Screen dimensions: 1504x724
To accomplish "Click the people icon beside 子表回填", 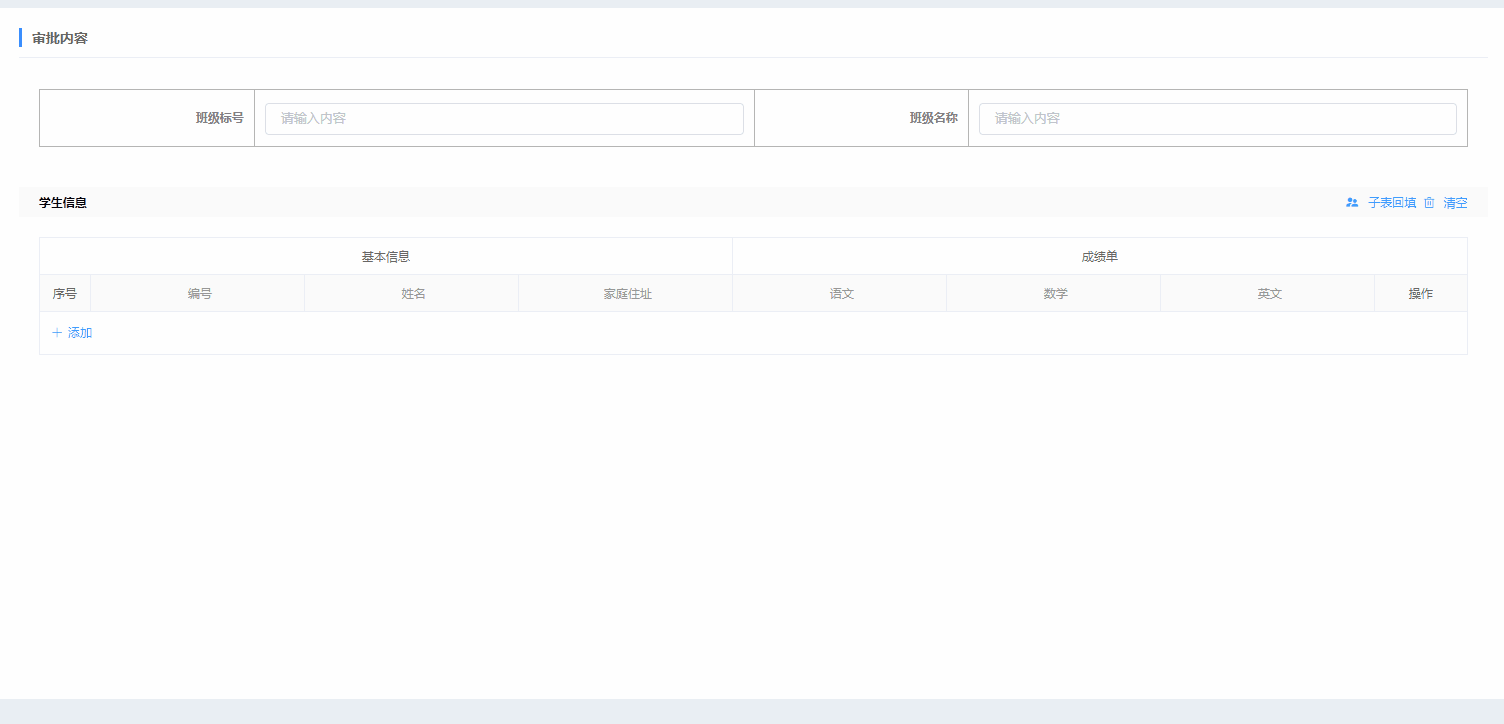I will [1352, 202].
